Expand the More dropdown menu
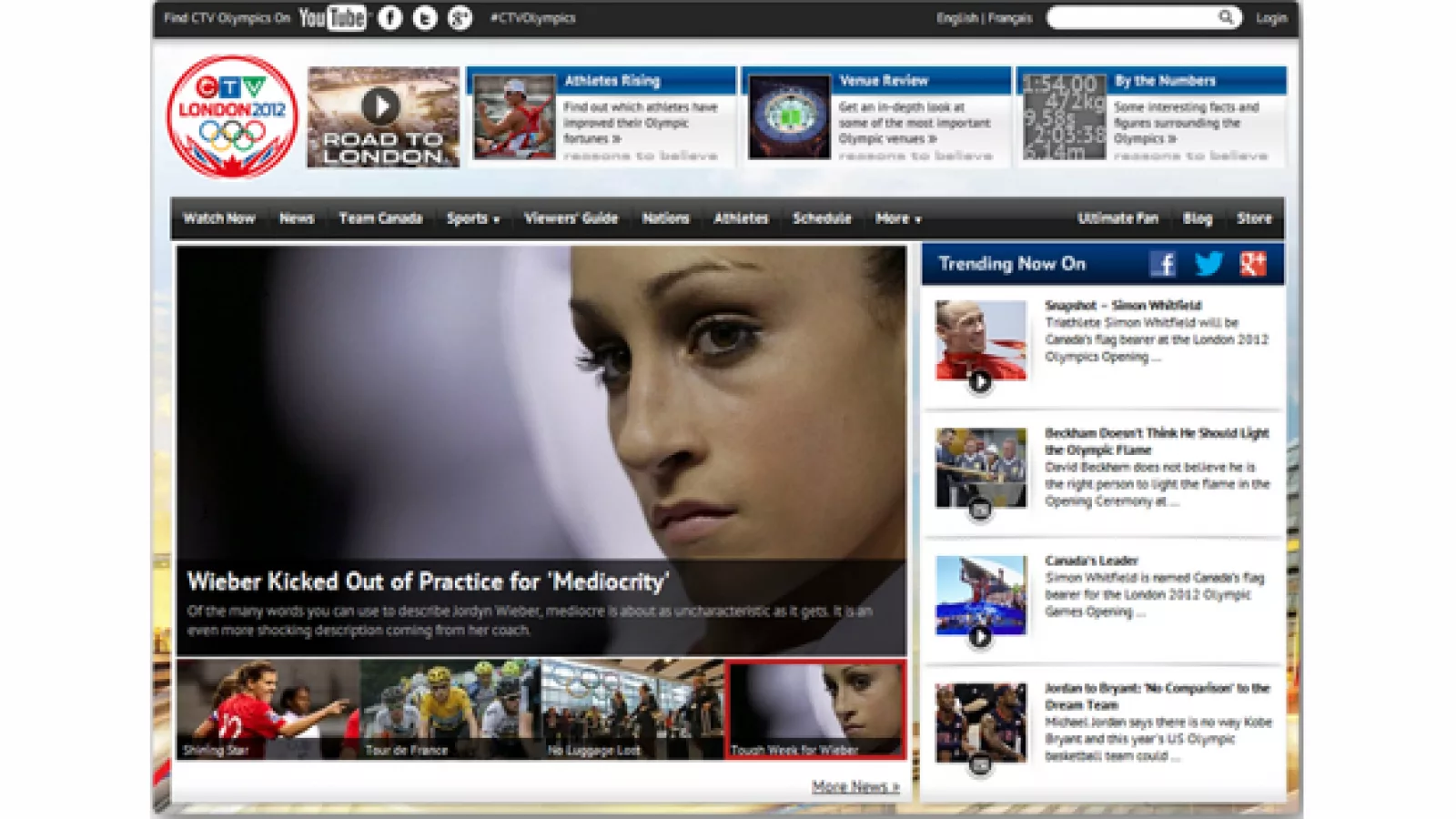The width and height of the screenshot is (1456, 819). (898, 218)
